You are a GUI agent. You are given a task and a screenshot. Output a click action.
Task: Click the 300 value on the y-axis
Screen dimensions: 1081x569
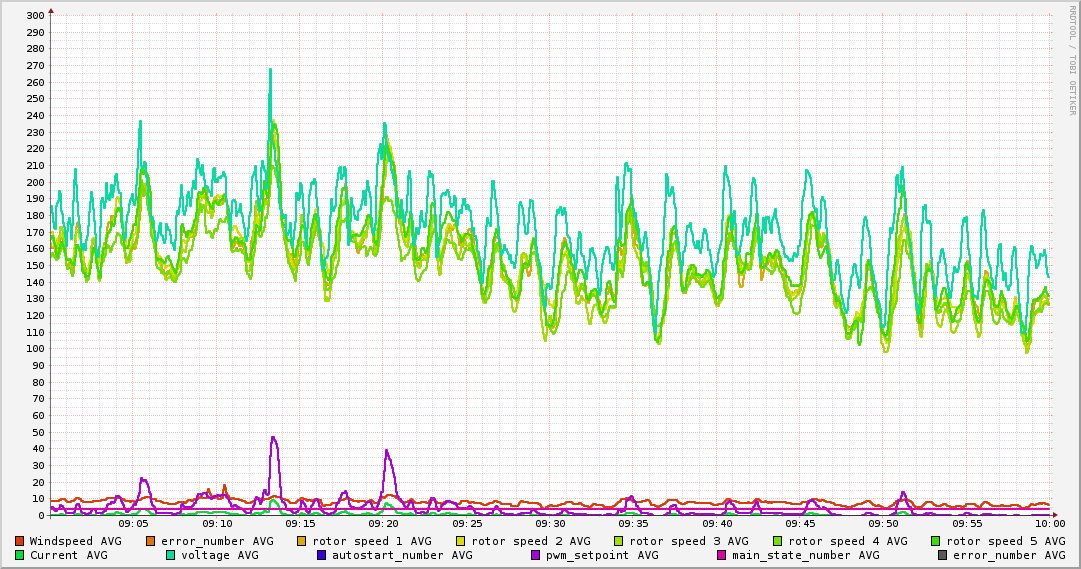35,16
